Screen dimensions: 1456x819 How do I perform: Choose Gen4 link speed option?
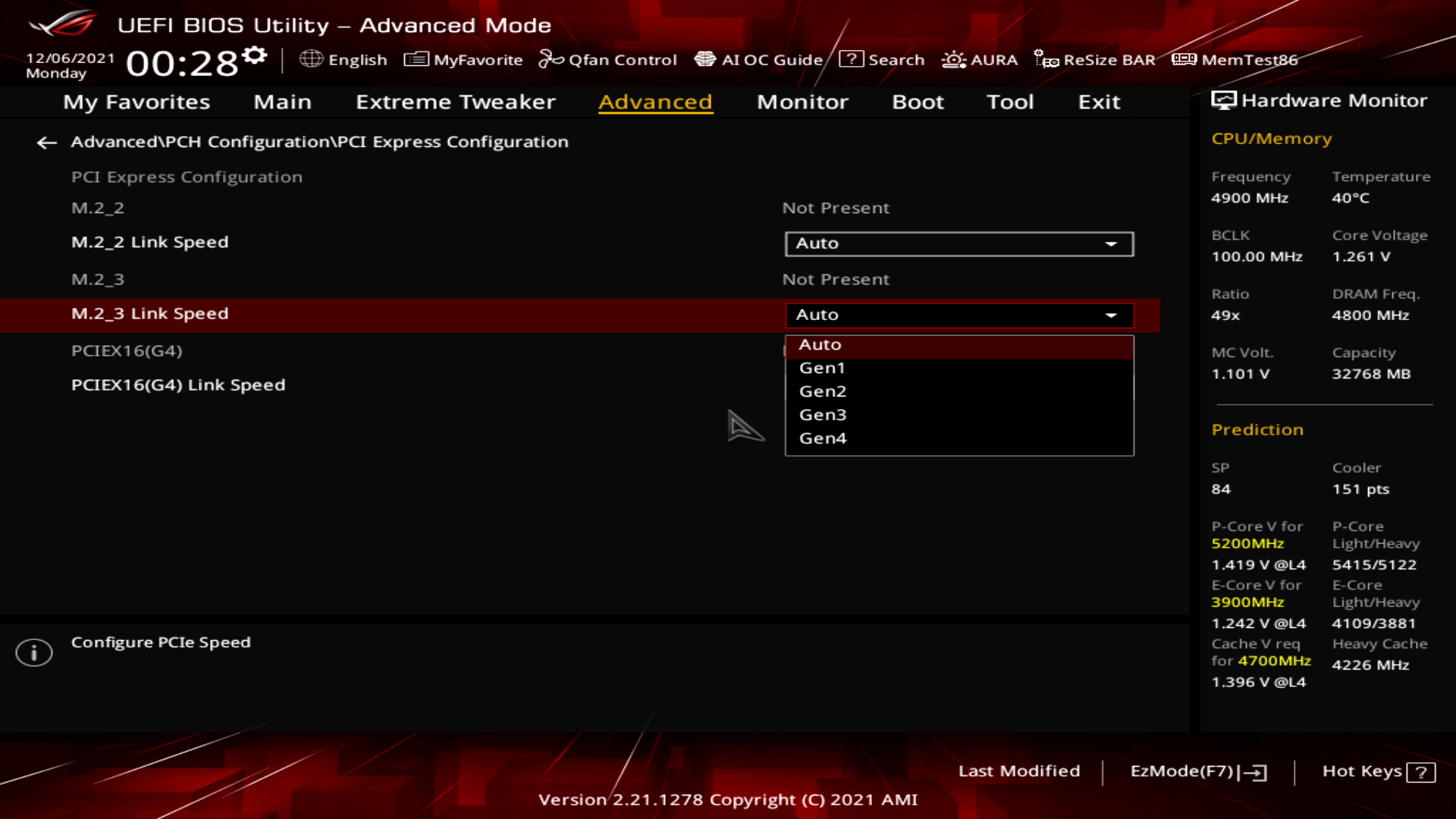point(823,438)
